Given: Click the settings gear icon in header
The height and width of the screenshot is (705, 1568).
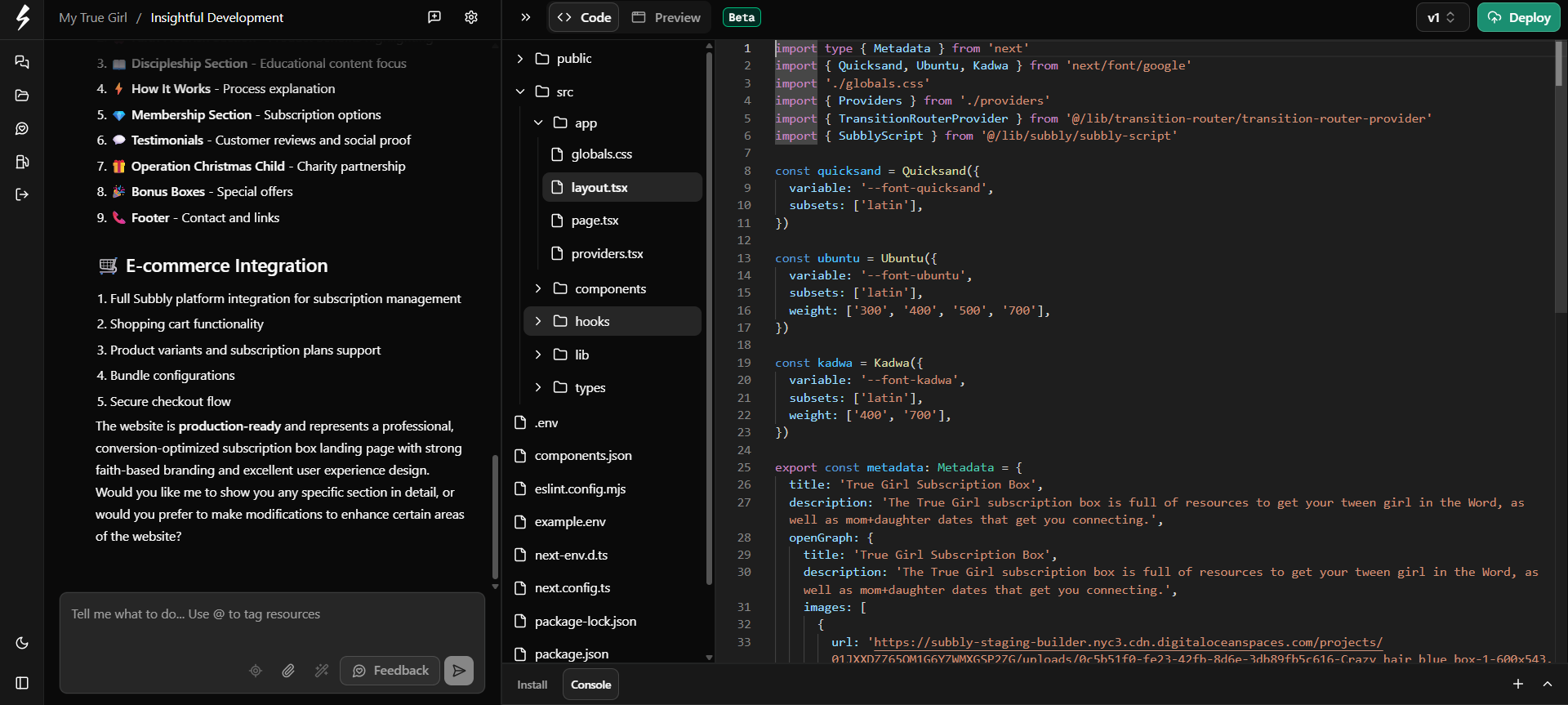Looking at the screenshot, I should click(471, 17).
